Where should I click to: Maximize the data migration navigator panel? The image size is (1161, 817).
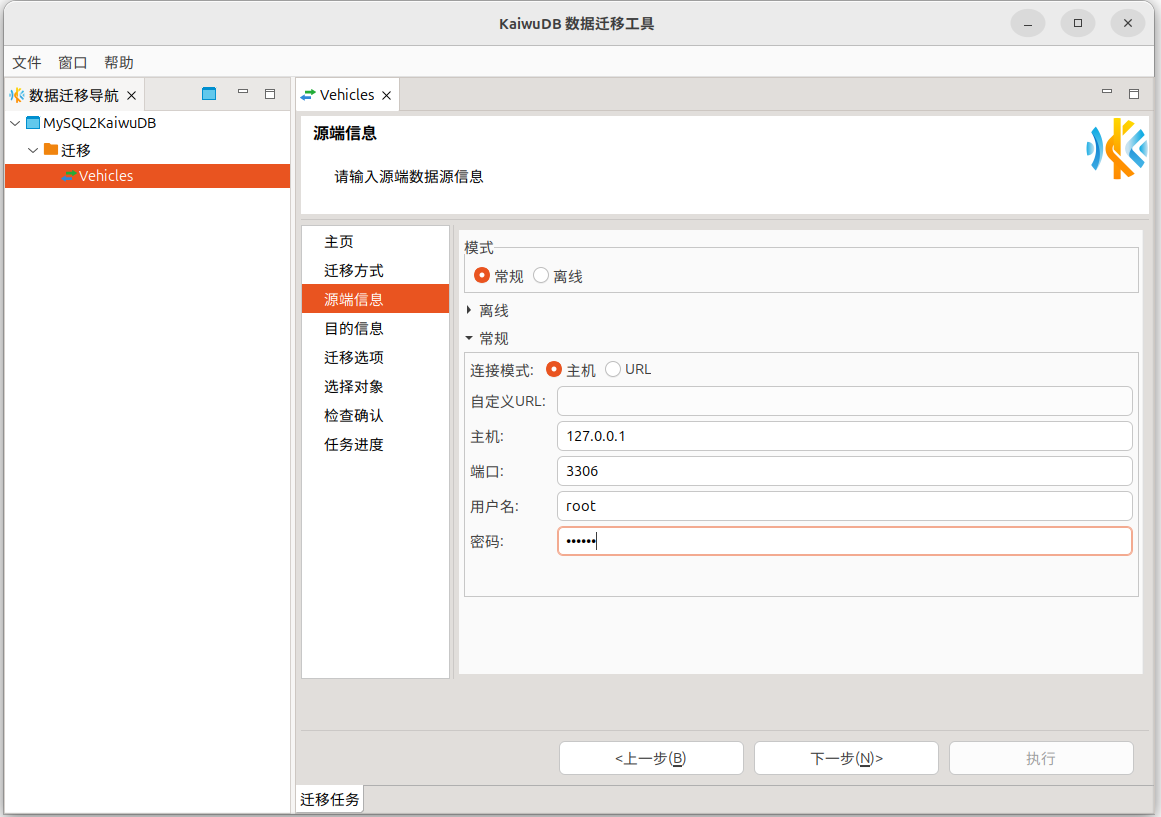(x=270, y=94)
